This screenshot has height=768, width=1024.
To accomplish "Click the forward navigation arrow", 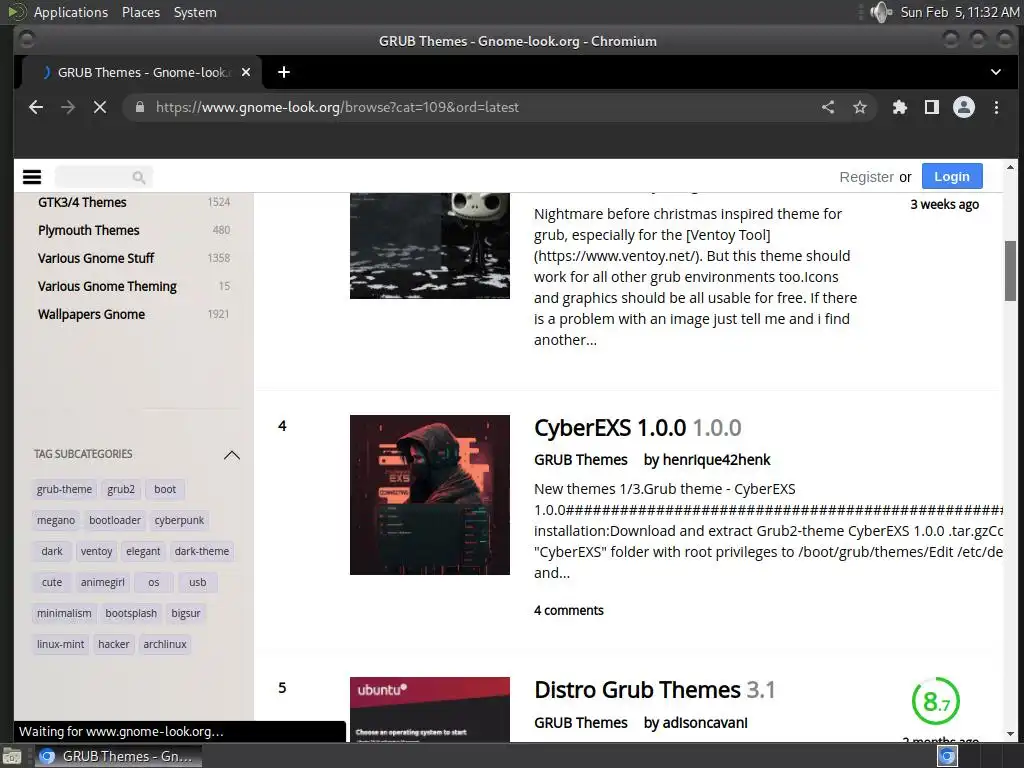I will click(x=68, y=107).
